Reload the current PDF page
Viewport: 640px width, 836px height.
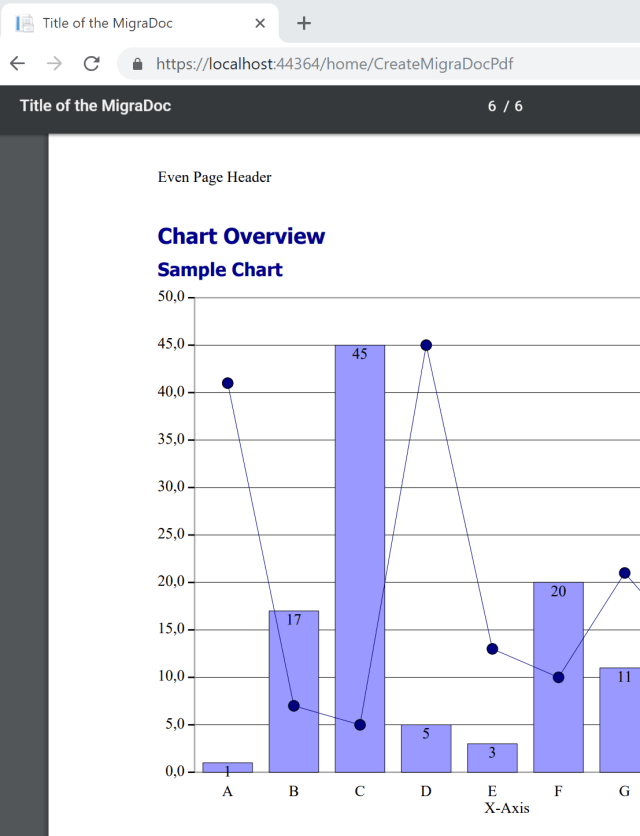tap(91, 64)
